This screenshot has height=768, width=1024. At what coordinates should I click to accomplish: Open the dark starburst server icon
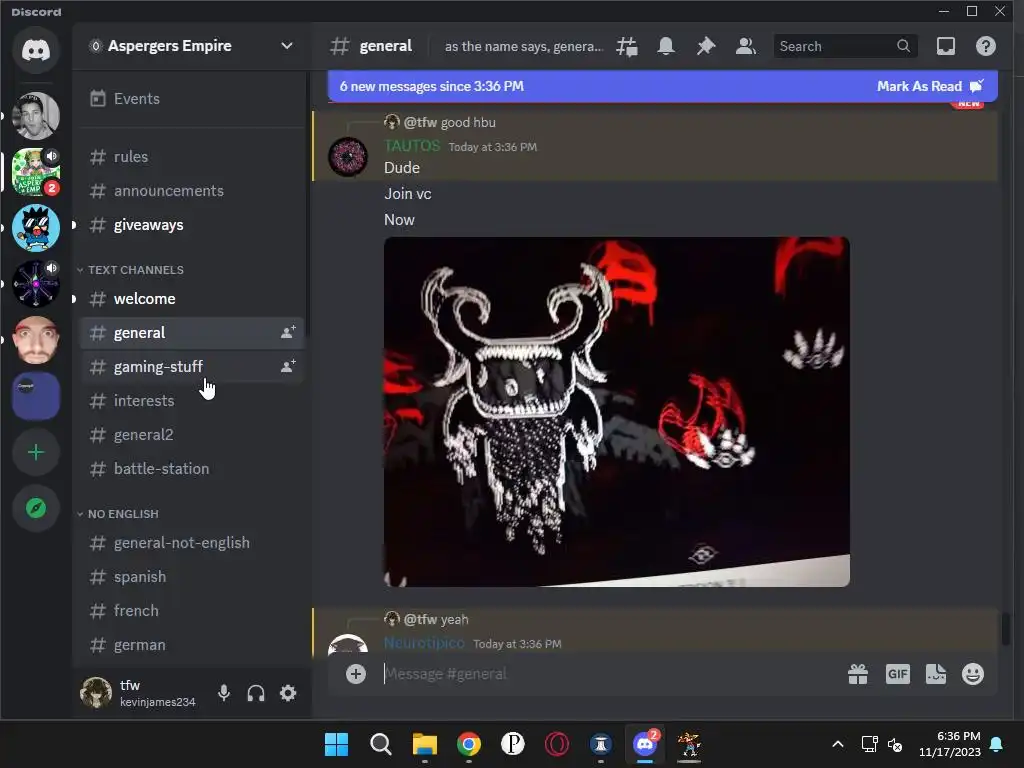tap(36, 284)
